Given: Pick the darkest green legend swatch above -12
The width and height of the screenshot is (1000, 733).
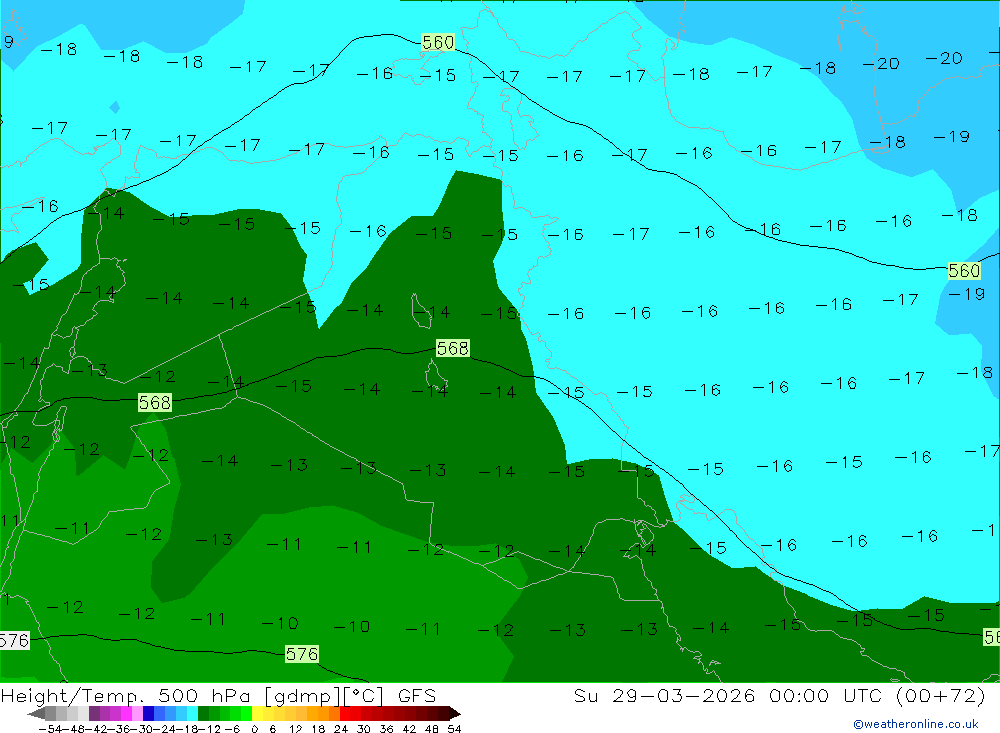Looking at the screenshot, I should pos(203,713).
